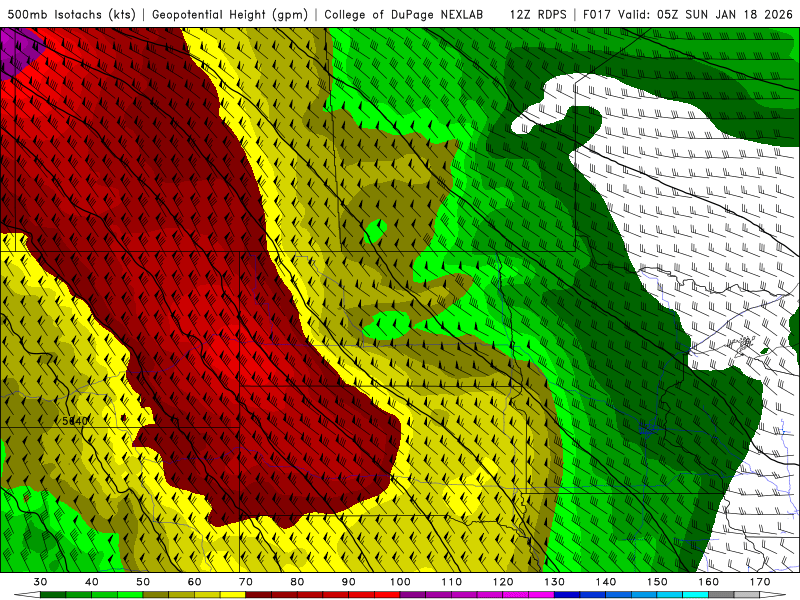Click the '140' legend scale value

(606, 582)
